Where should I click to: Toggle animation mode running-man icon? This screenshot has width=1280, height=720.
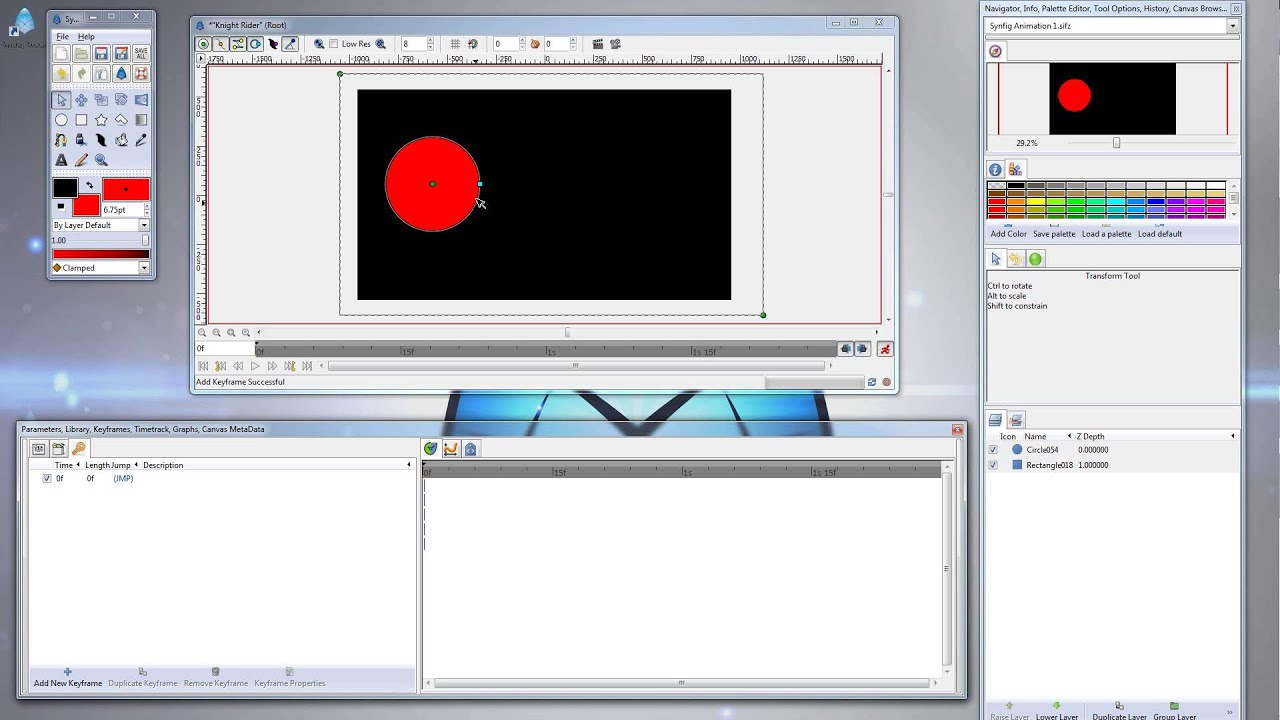(x=885, y=349)
